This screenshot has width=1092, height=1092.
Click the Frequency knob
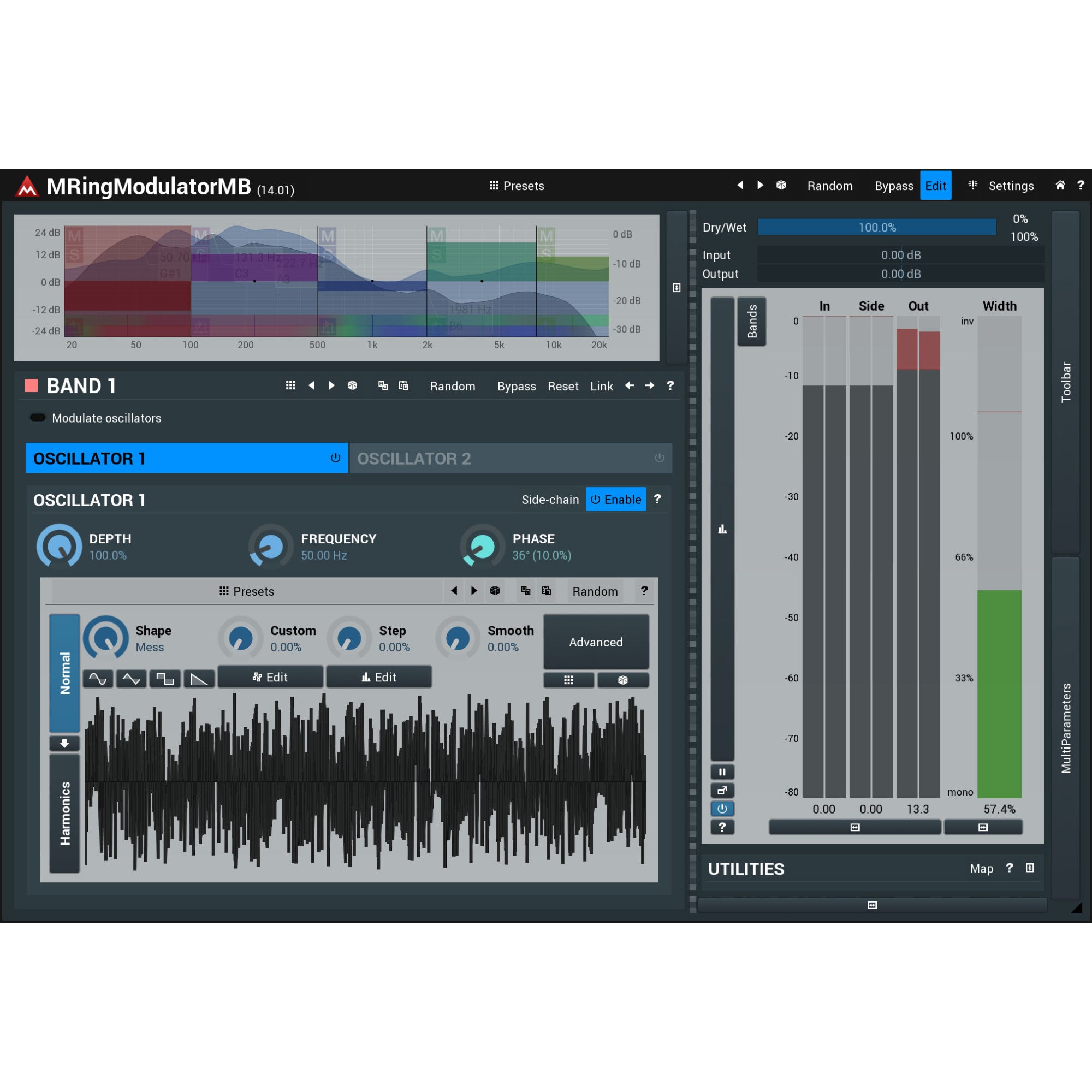point(271,546)
